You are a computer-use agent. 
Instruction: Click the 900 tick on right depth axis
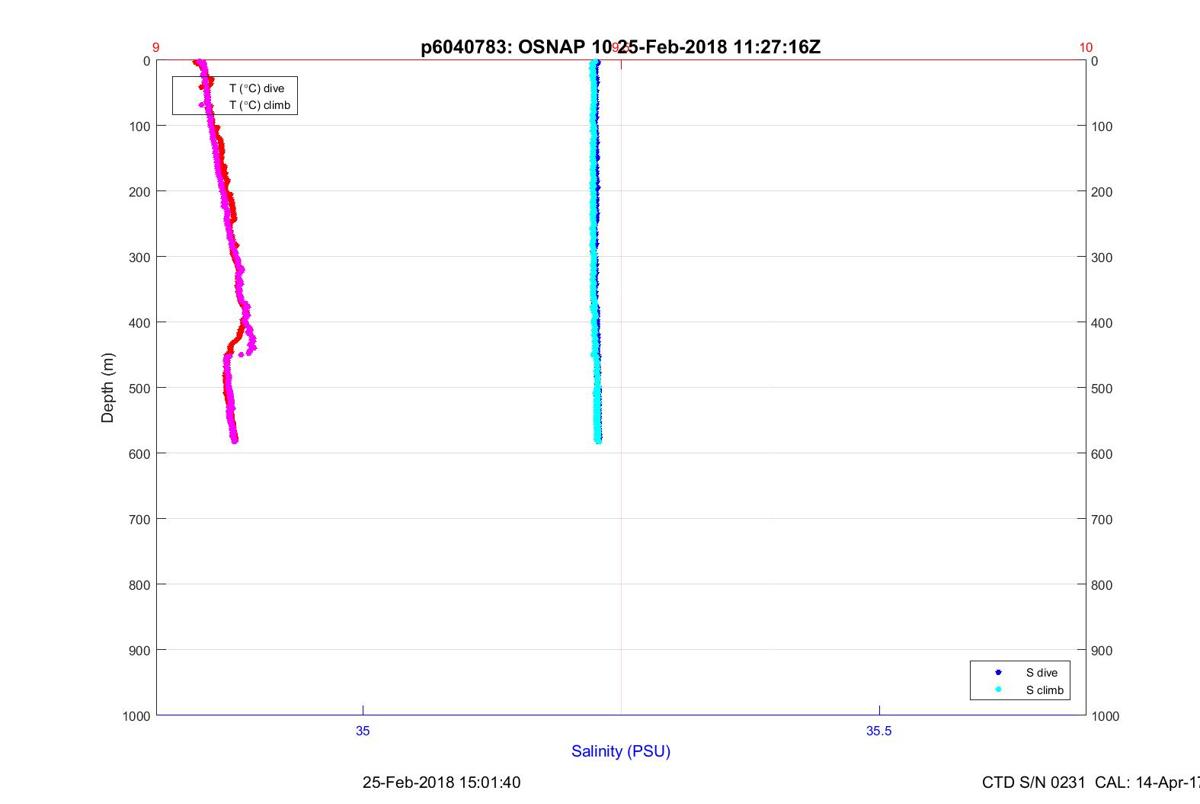1103,650
